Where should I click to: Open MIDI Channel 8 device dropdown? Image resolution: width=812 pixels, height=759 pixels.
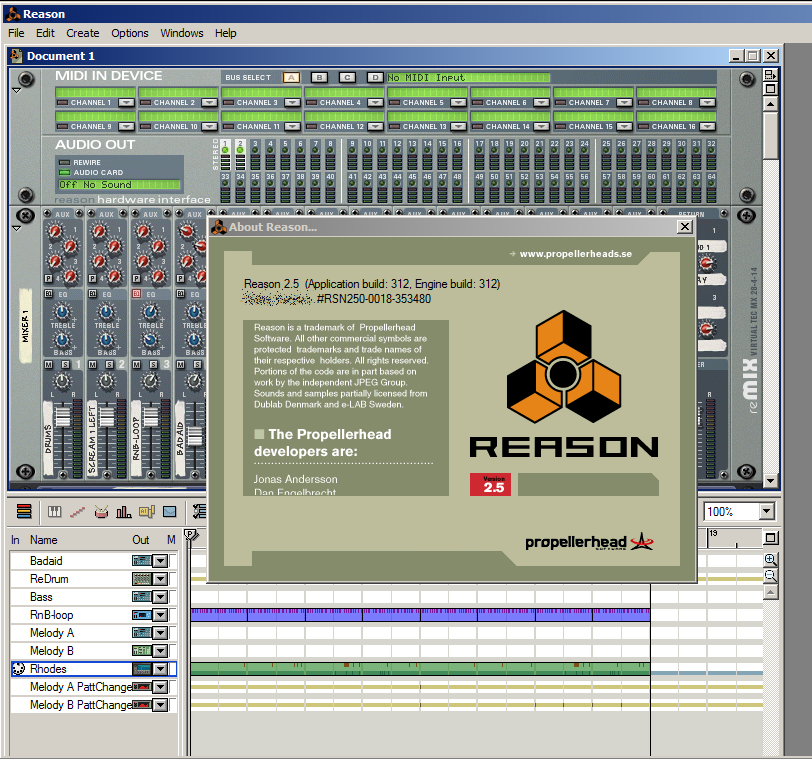tap(707, 103)
